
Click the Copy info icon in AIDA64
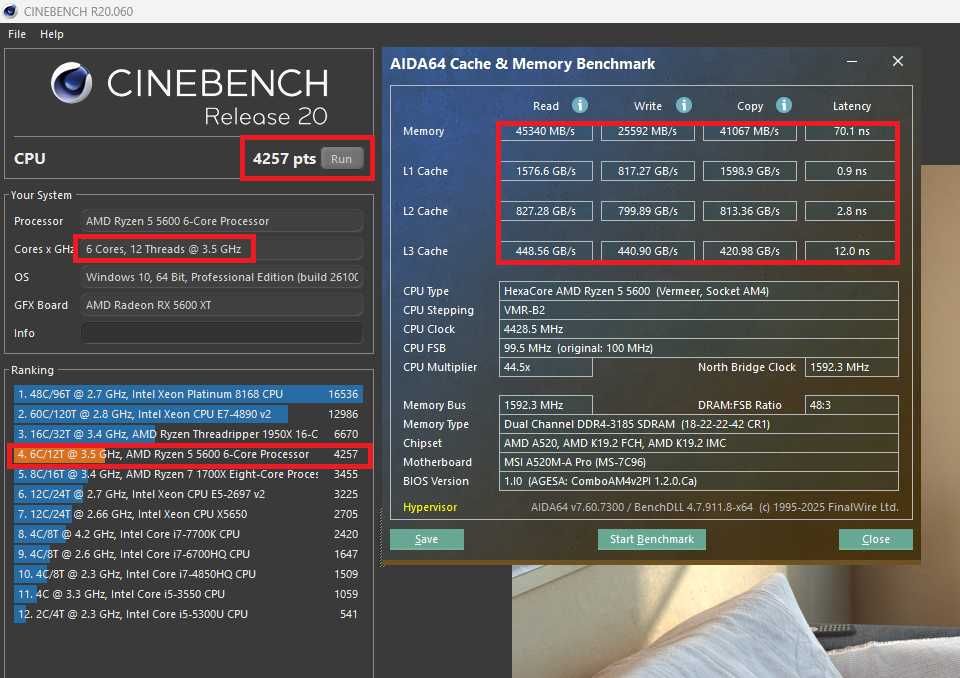[784, 105]
